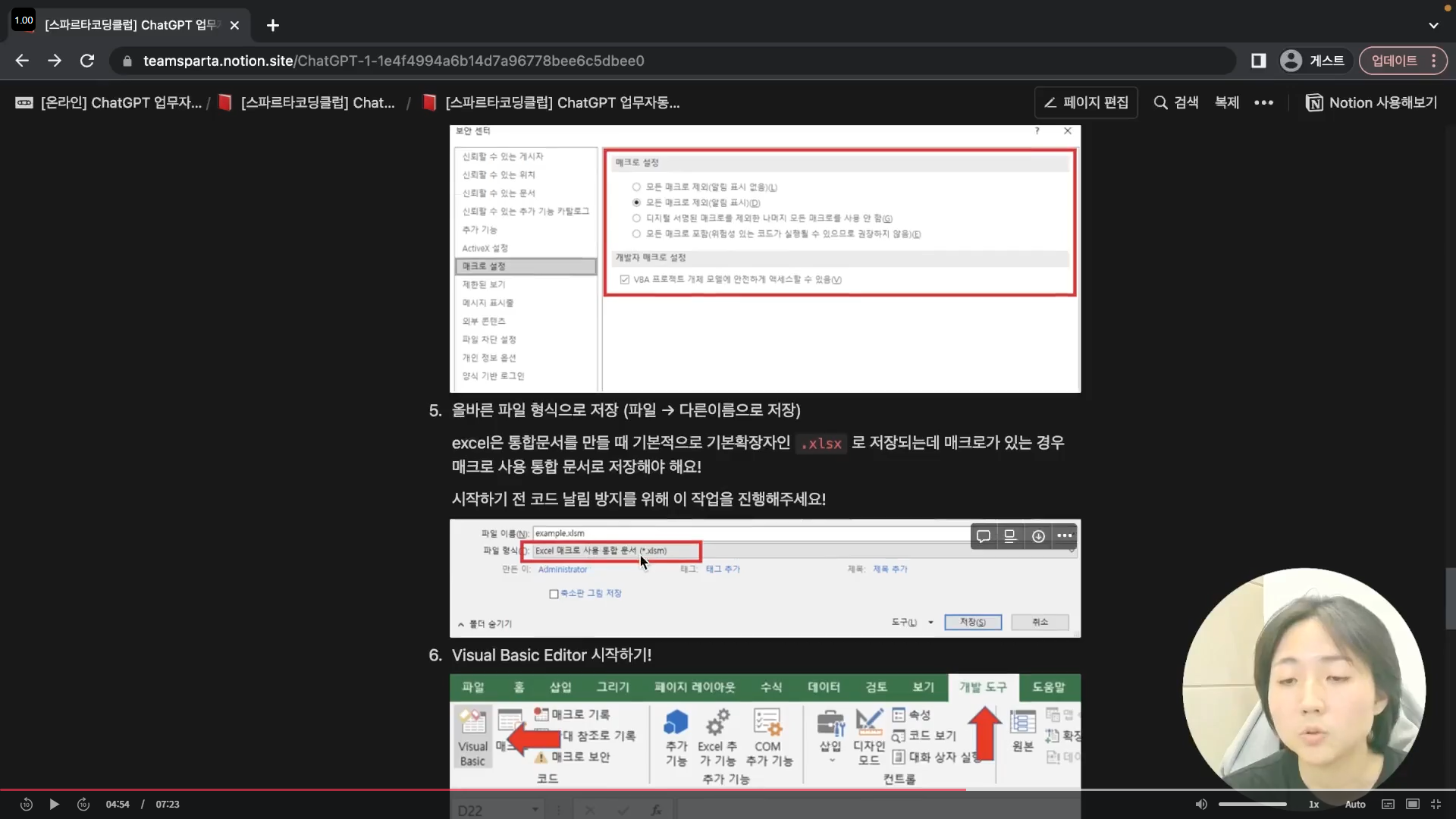Reload the Notion page
This screenshot has height=819, width=1456.
87,61
